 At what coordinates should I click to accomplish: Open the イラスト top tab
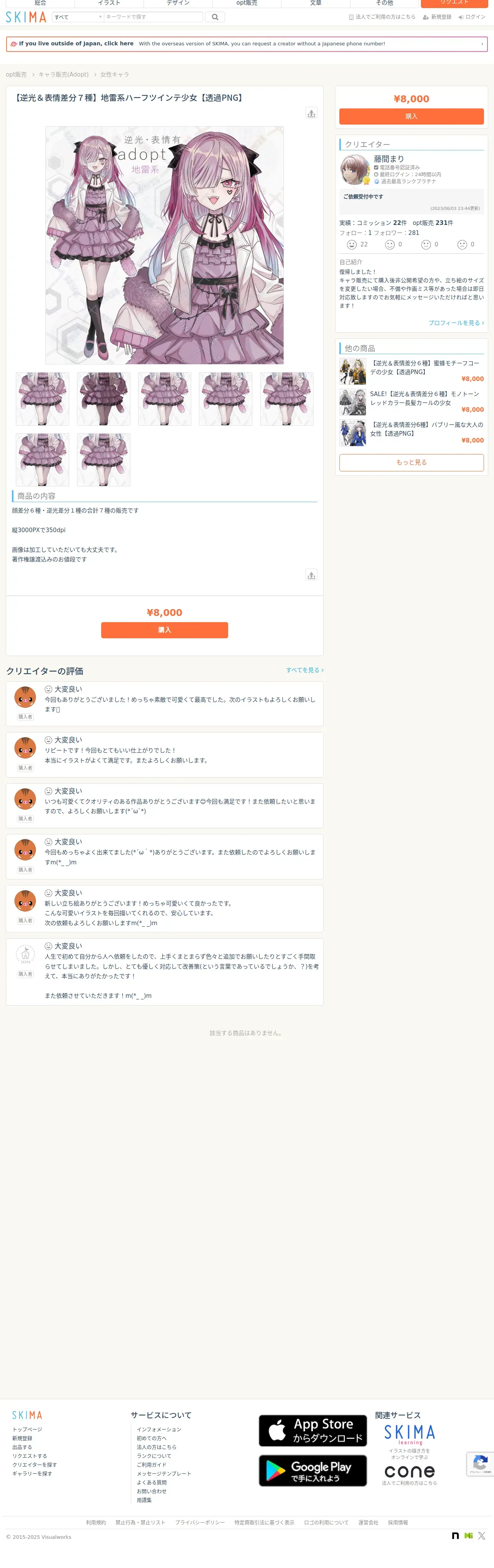click(109, 3)
